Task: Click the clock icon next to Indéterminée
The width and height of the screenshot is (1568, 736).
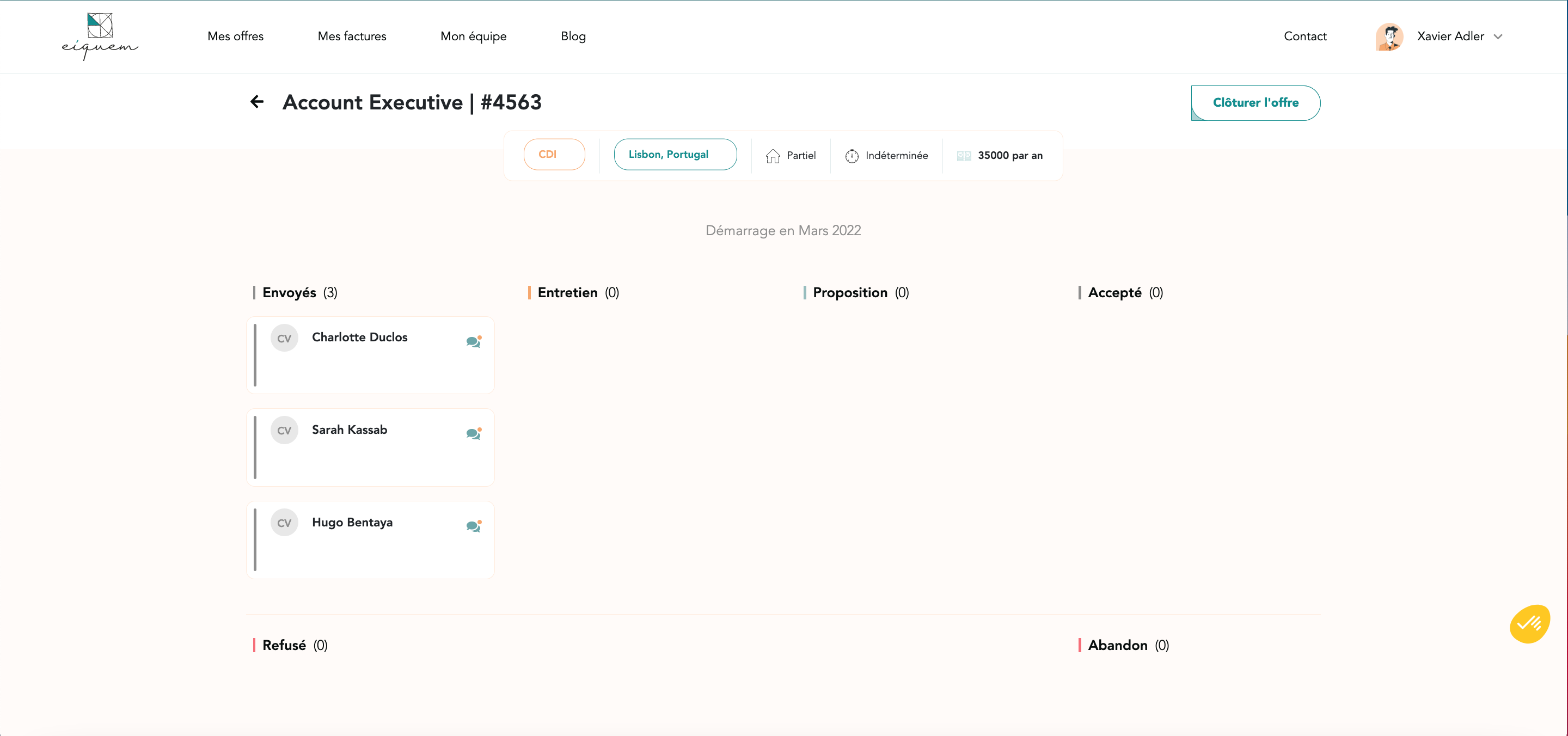Action: click(852, 156)
